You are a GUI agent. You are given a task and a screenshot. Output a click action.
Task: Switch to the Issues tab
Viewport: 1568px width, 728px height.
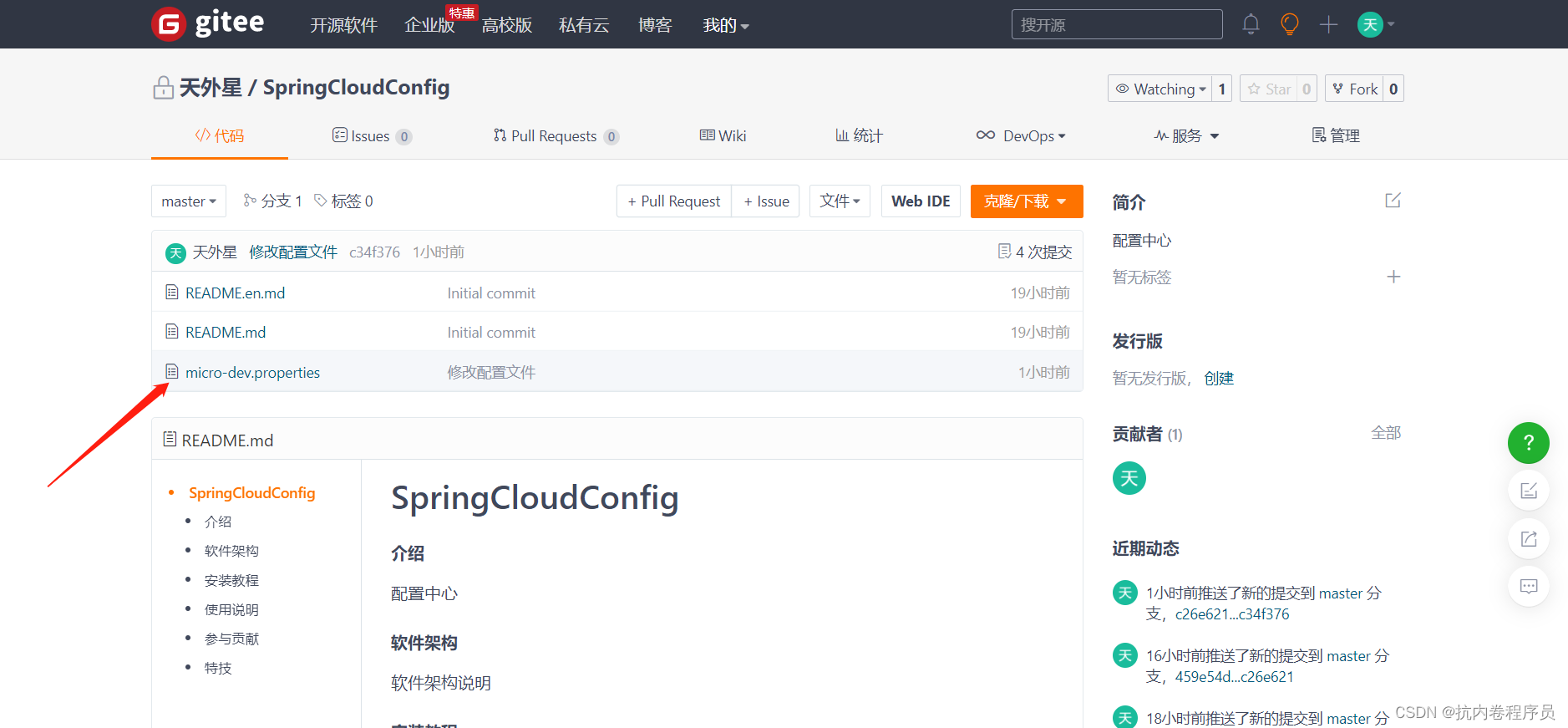(372, 135)
